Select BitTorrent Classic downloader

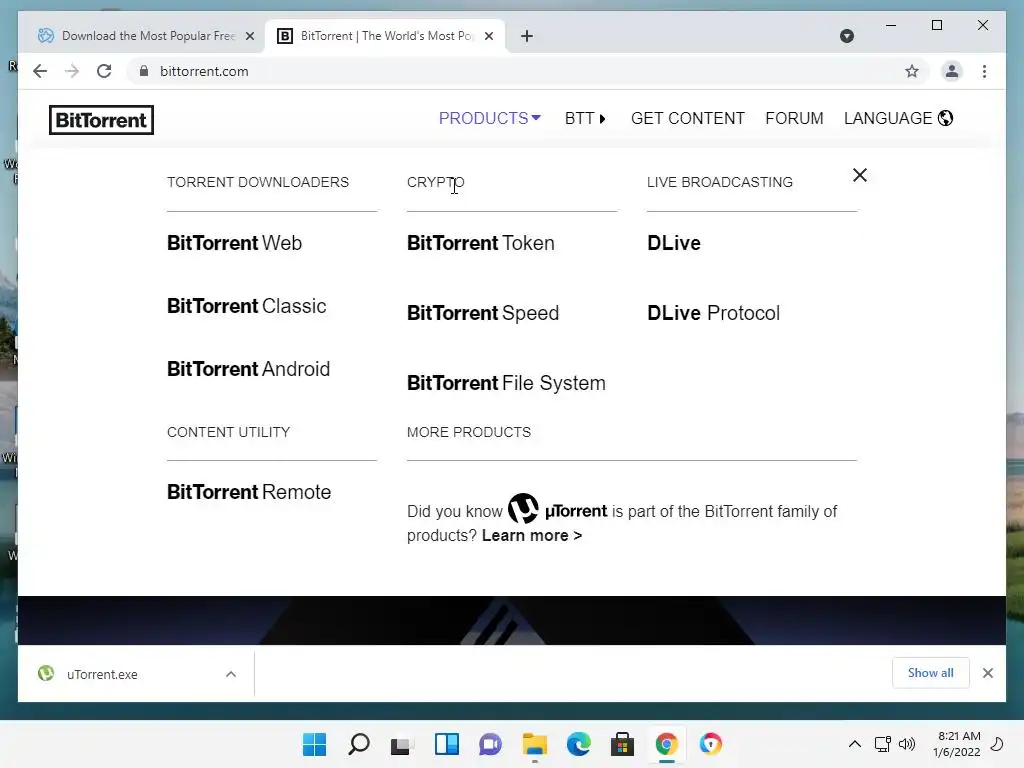246,306
